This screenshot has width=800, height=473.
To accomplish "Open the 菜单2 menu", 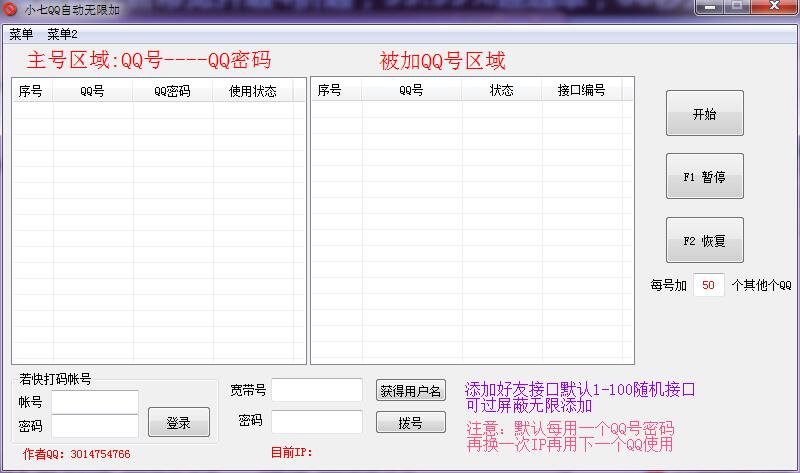I will coord(62,34).
